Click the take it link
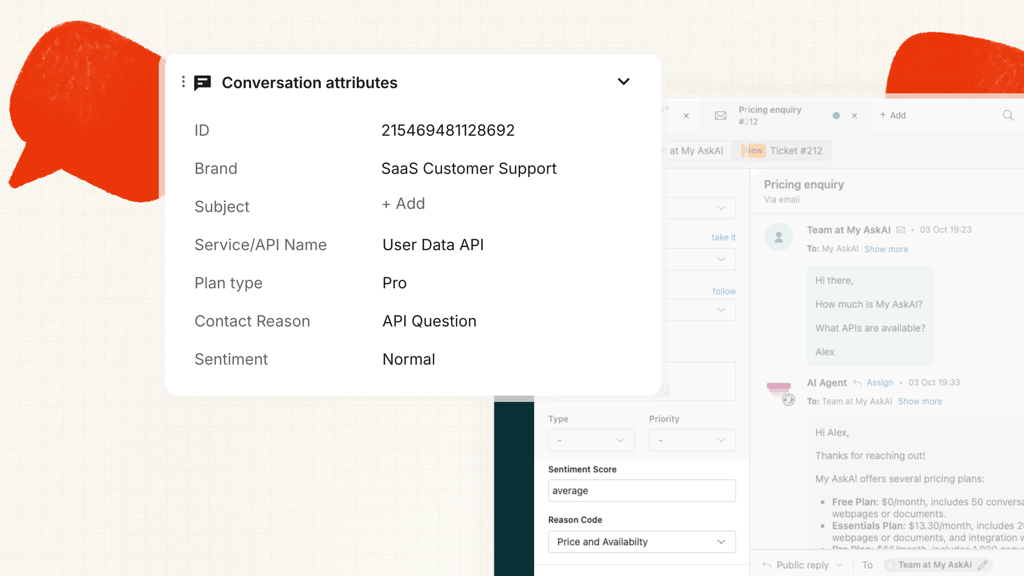Viewport: 1024px width, 576px height. point(724,237)
